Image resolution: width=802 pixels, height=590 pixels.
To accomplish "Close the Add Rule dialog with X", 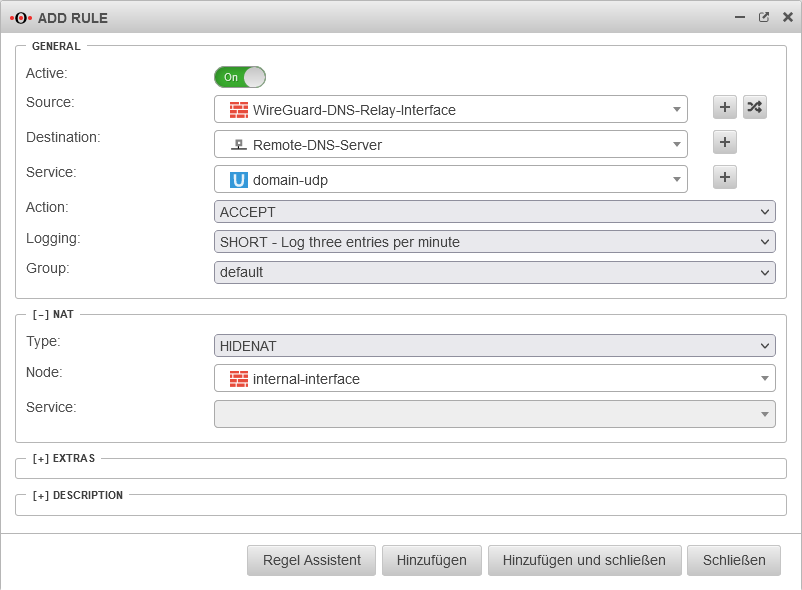I will [786, 17].
